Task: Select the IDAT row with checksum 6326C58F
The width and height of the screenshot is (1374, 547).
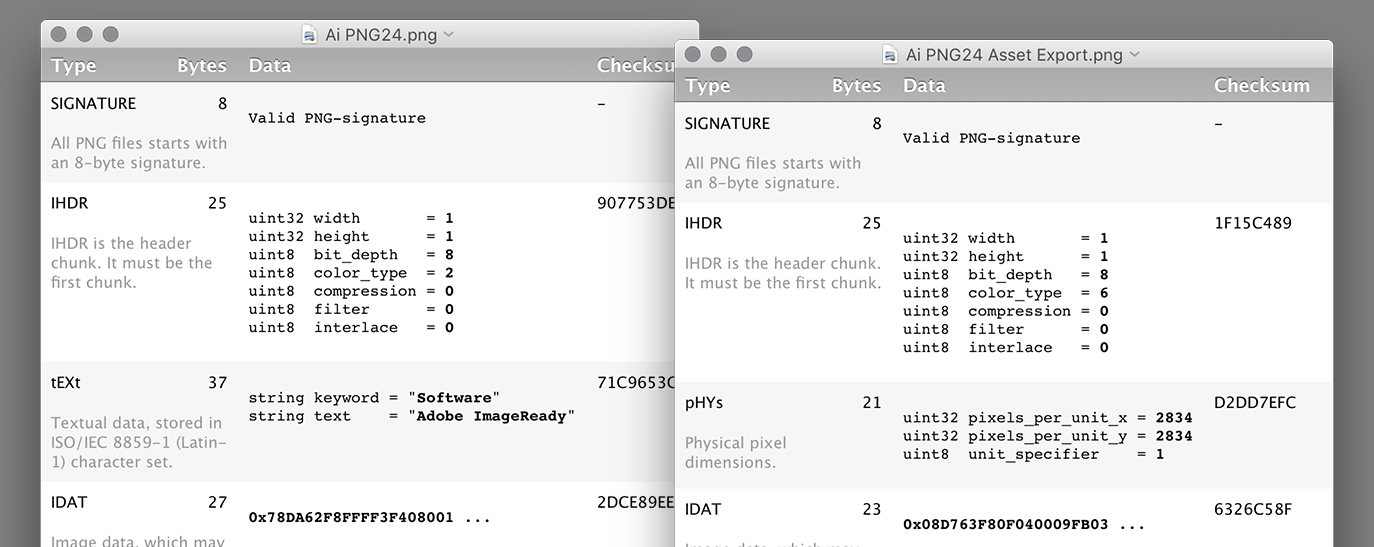Action: point(1004,518)
